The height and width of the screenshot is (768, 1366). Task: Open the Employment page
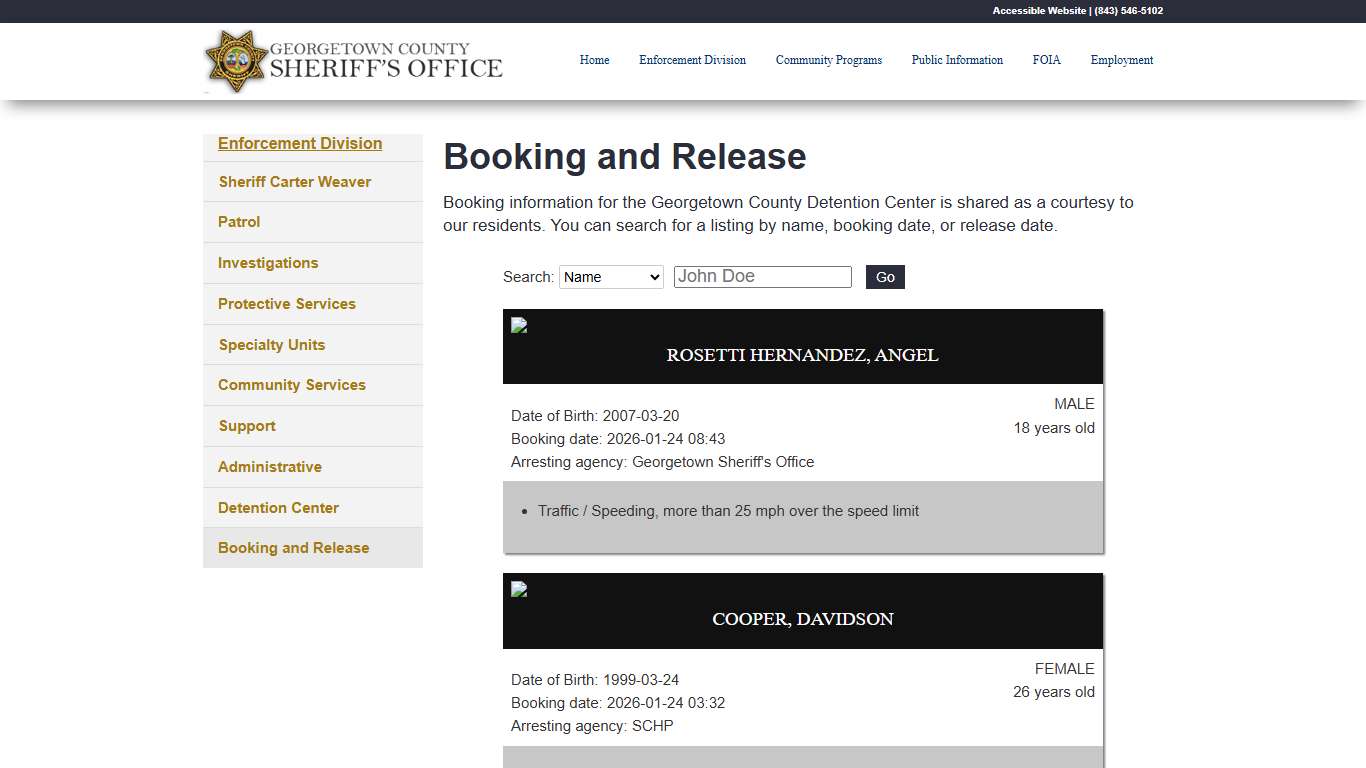tap(1121, 60)
